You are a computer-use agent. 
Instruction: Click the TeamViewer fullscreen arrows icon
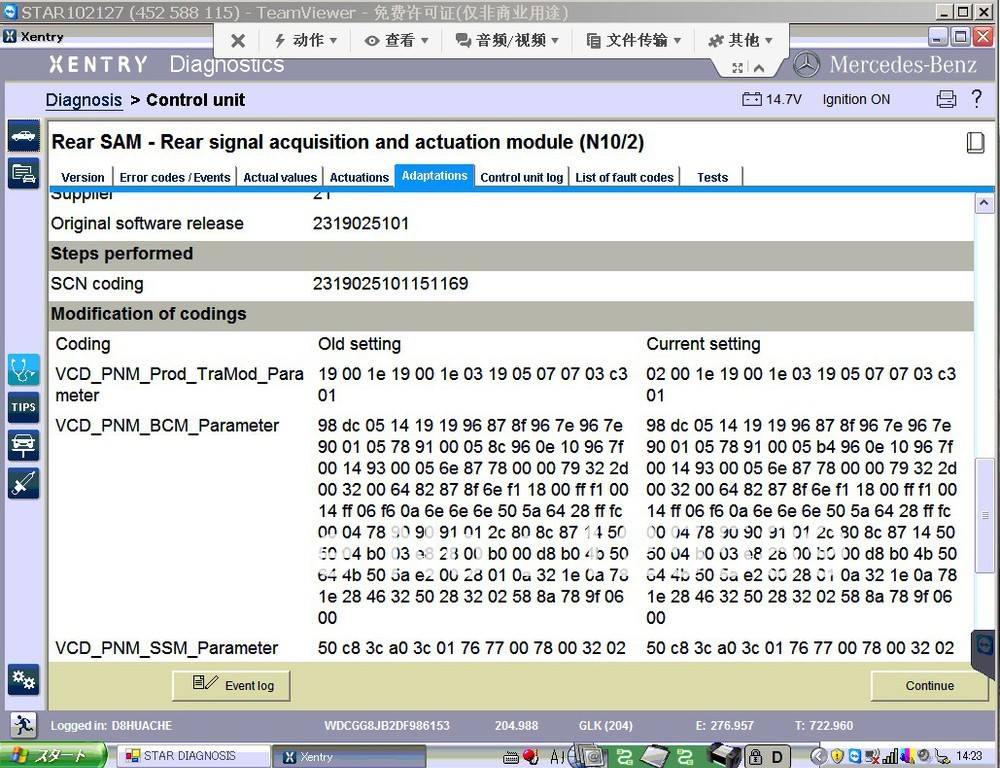point(738,68)
